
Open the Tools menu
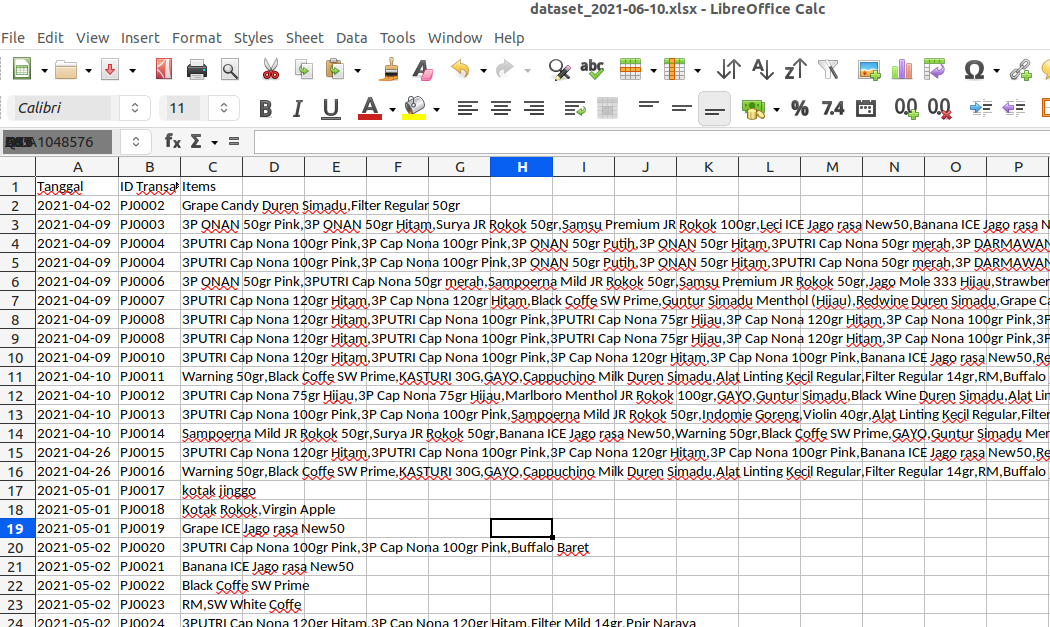coord(398,38)
